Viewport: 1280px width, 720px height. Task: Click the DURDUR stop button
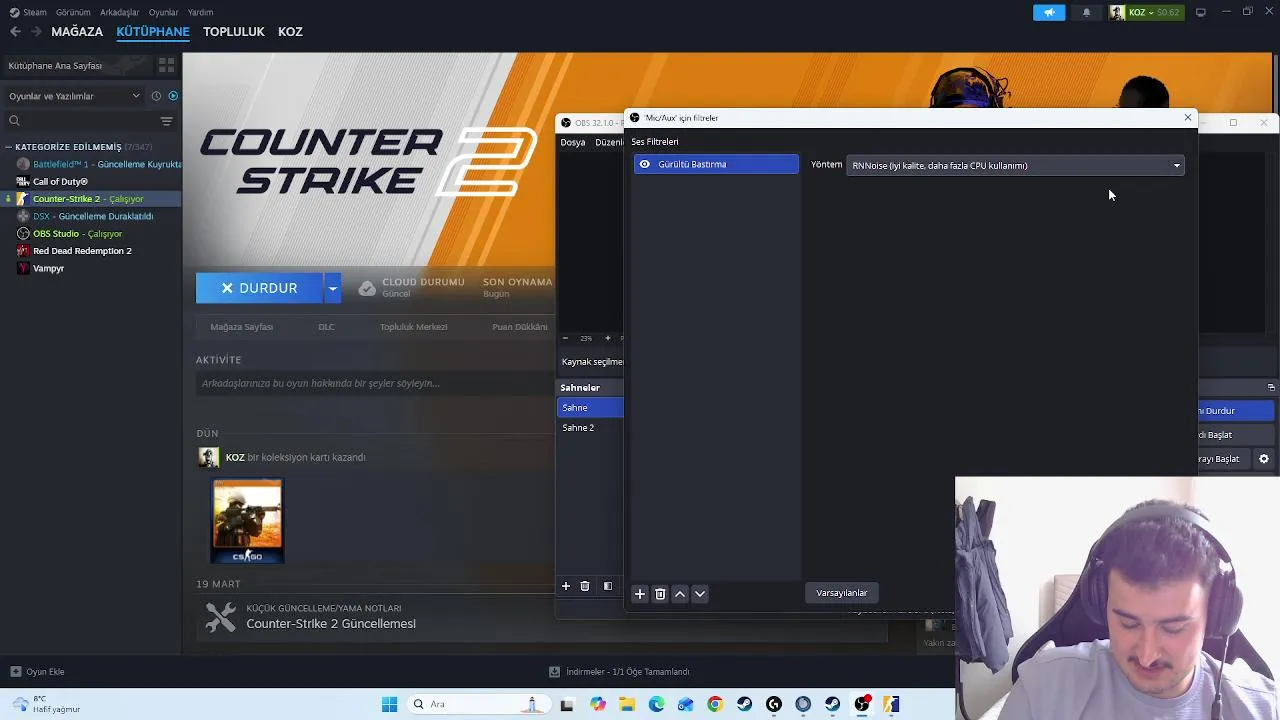click(x=259, y=288)
